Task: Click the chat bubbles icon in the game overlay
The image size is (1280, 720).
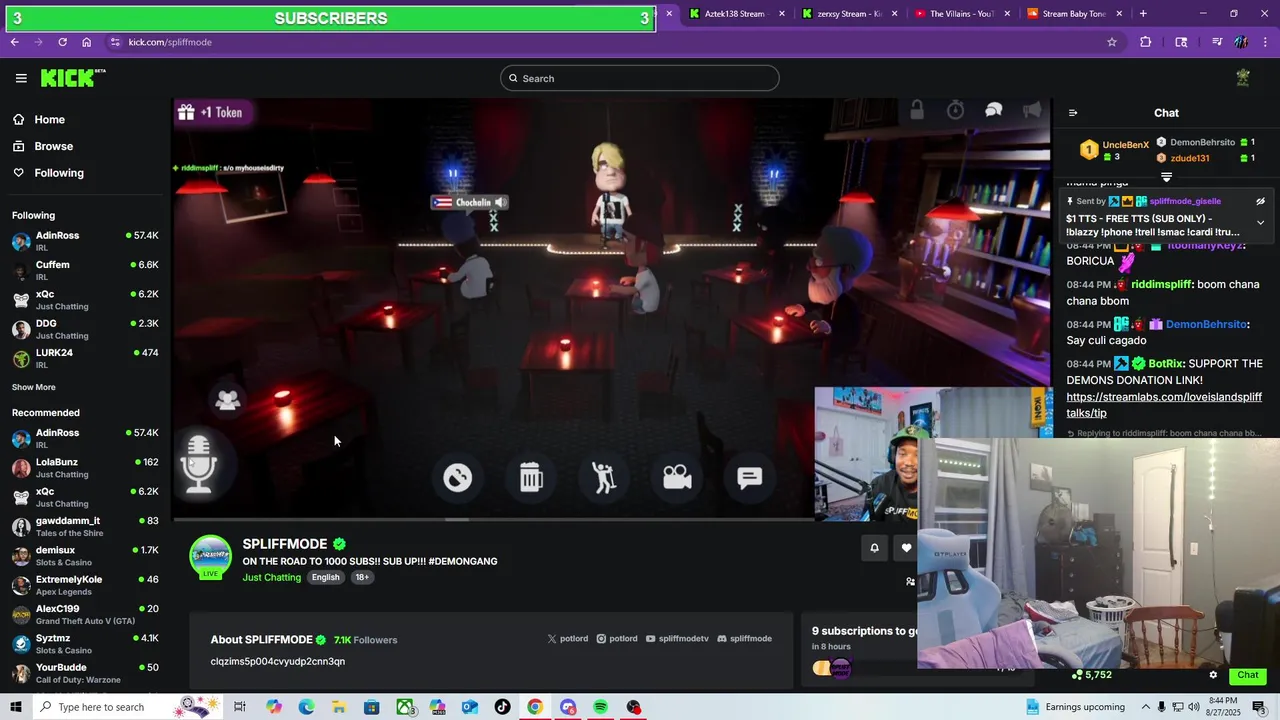Action: [994, 110]
